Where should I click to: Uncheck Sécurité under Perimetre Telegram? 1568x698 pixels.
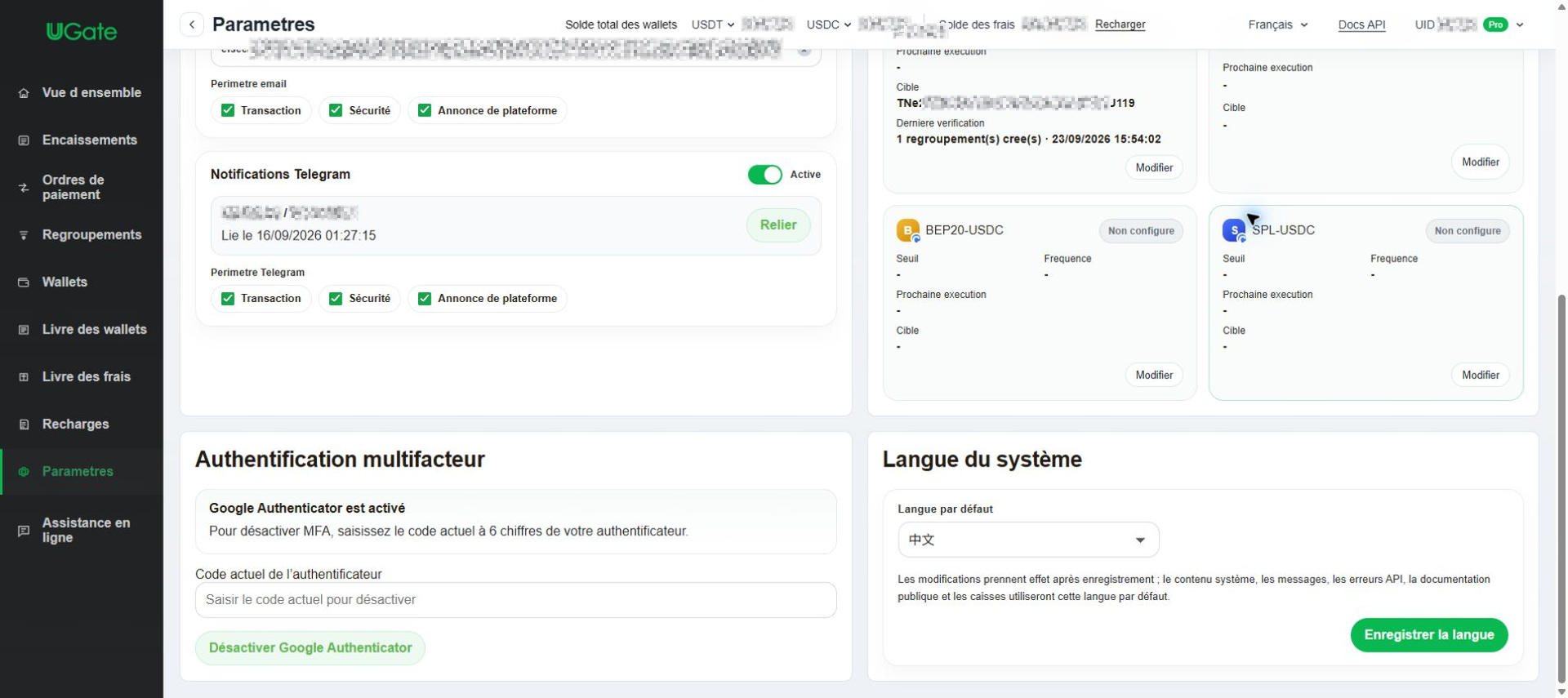point(336,299)
